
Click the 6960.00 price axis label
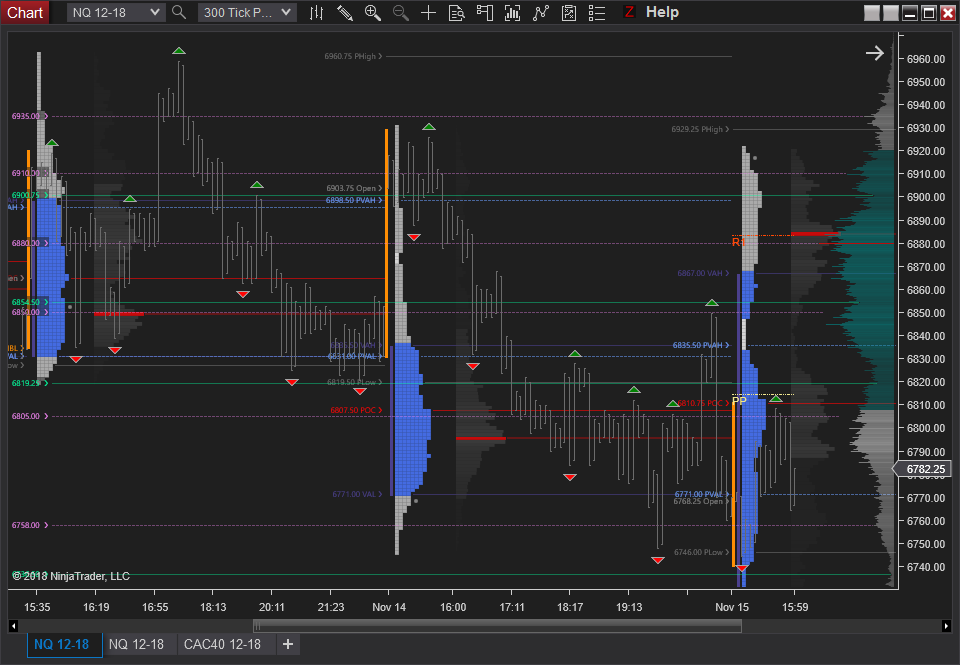[926, 59]
